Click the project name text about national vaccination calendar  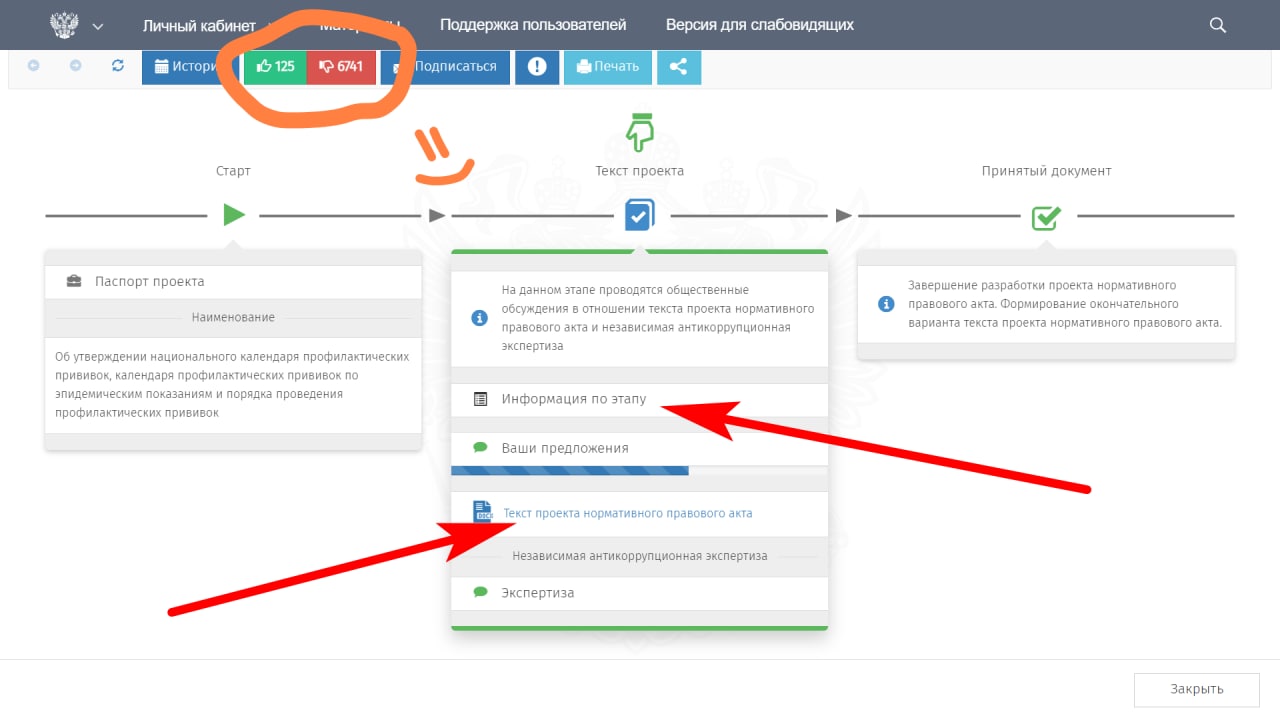click(x=232, y=384)
